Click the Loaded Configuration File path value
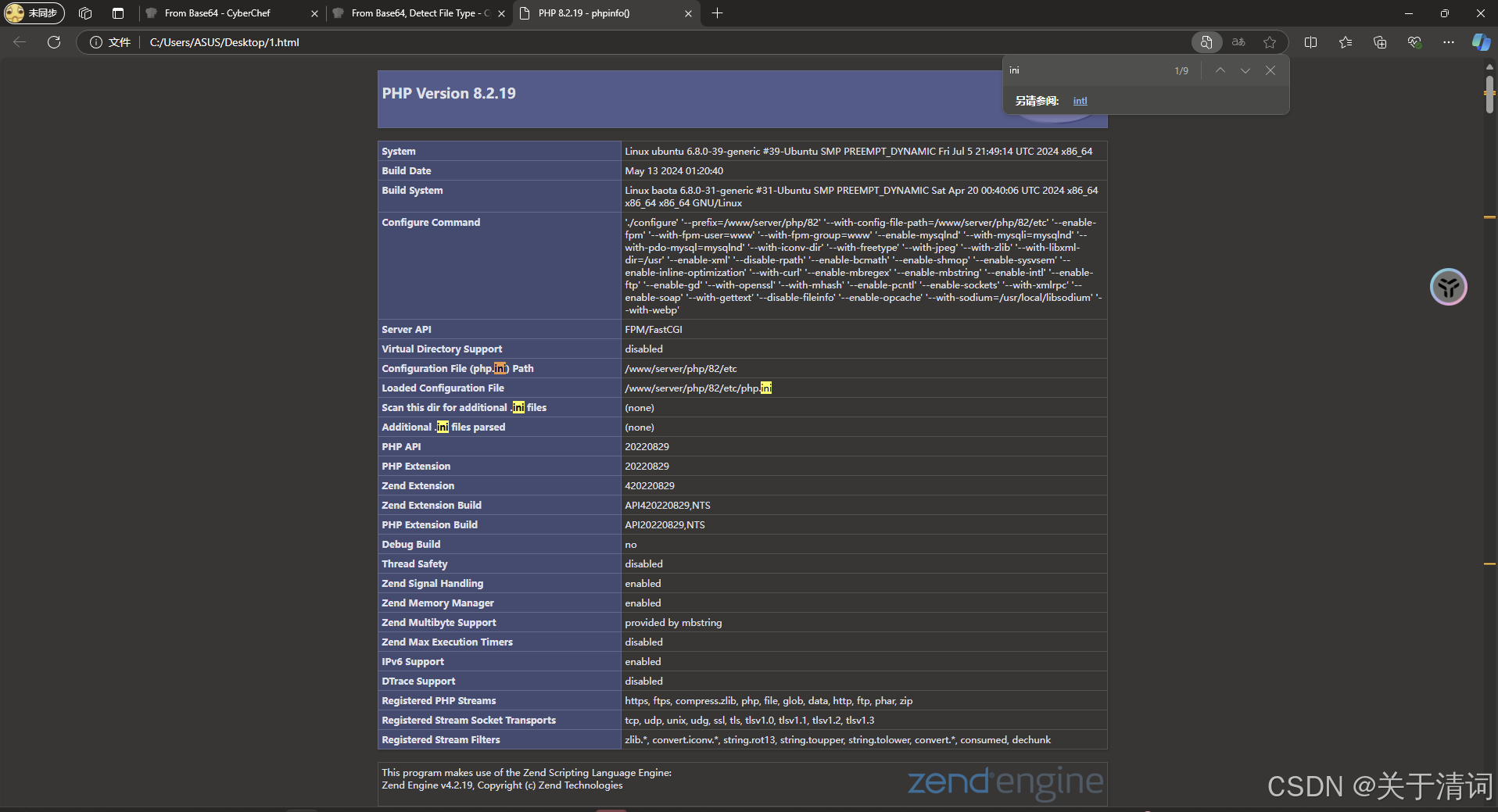The height and width of the screenshot is (812, 1498). [x=698, y=388]
